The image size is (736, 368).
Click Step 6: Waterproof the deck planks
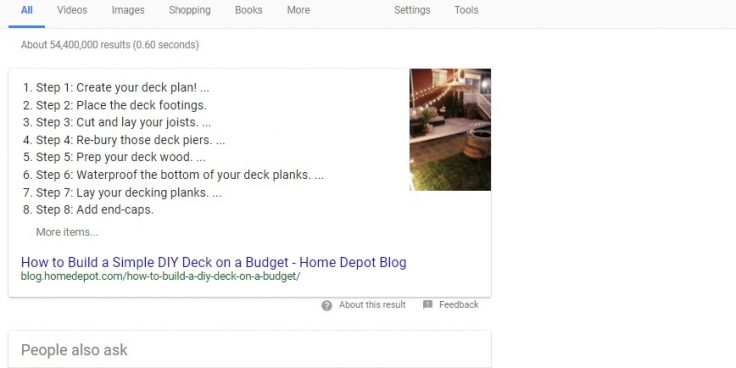pos(180,175)
